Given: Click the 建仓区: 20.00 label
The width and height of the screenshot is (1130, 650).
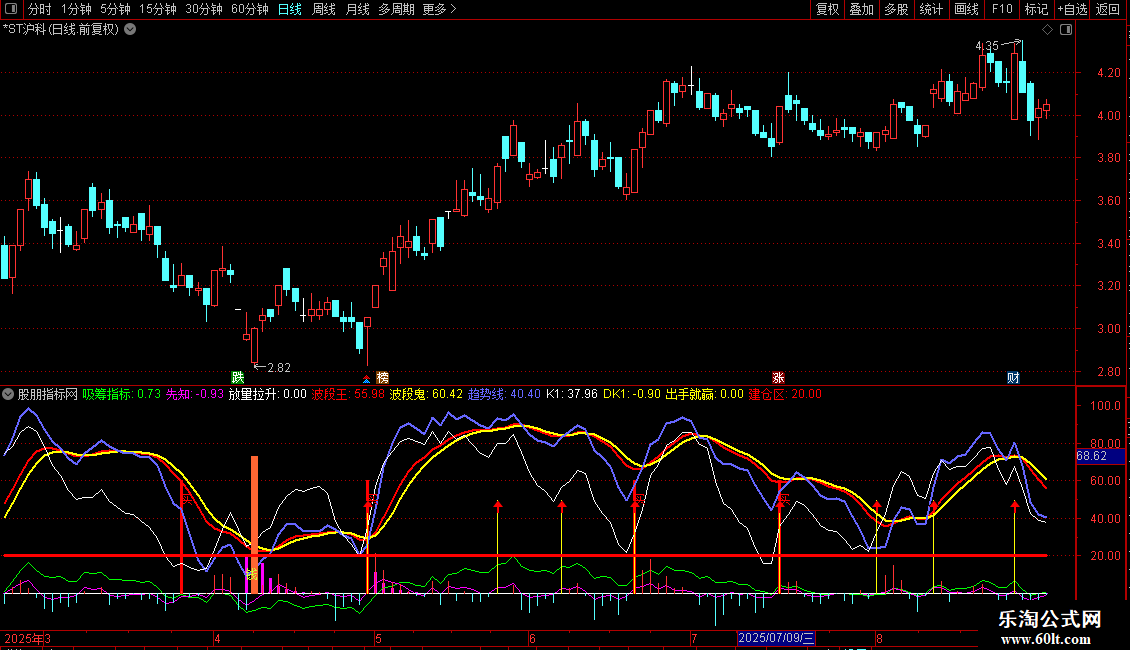Looking at the screenshot, I should tap(785, 394).
